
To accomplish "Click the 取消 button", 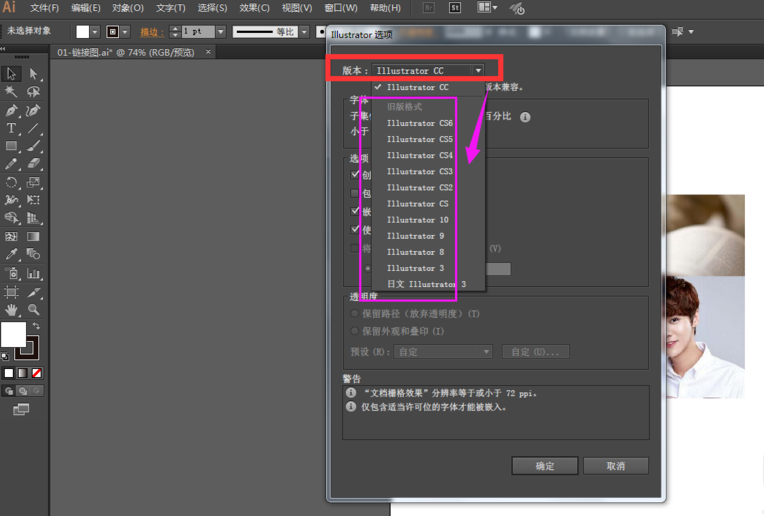I will [x=616, y=466].
